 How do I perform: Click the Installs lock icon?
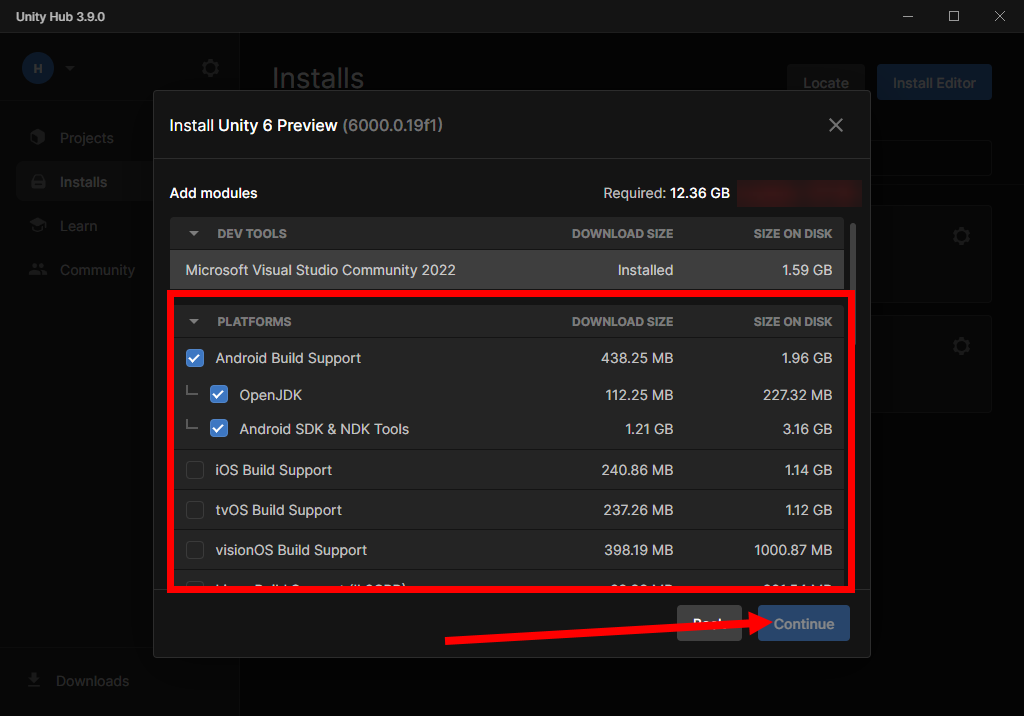39,182
